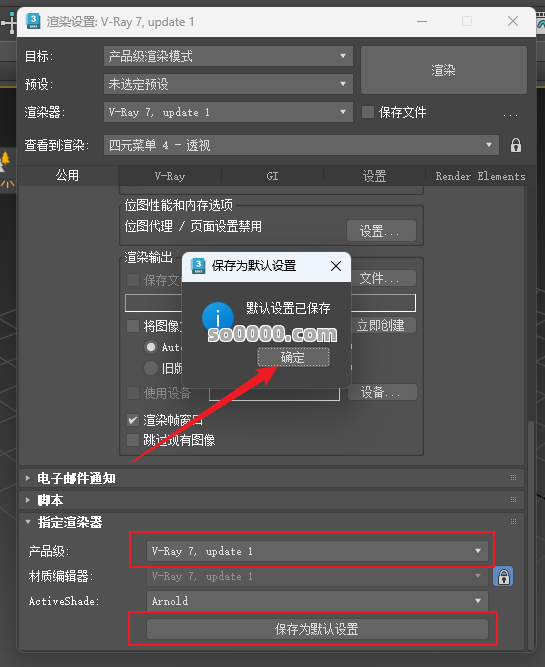Collapse the 指定渲染器 rollout
The width and height of the screenshot is (545, 667).
[x=271, y=522]
